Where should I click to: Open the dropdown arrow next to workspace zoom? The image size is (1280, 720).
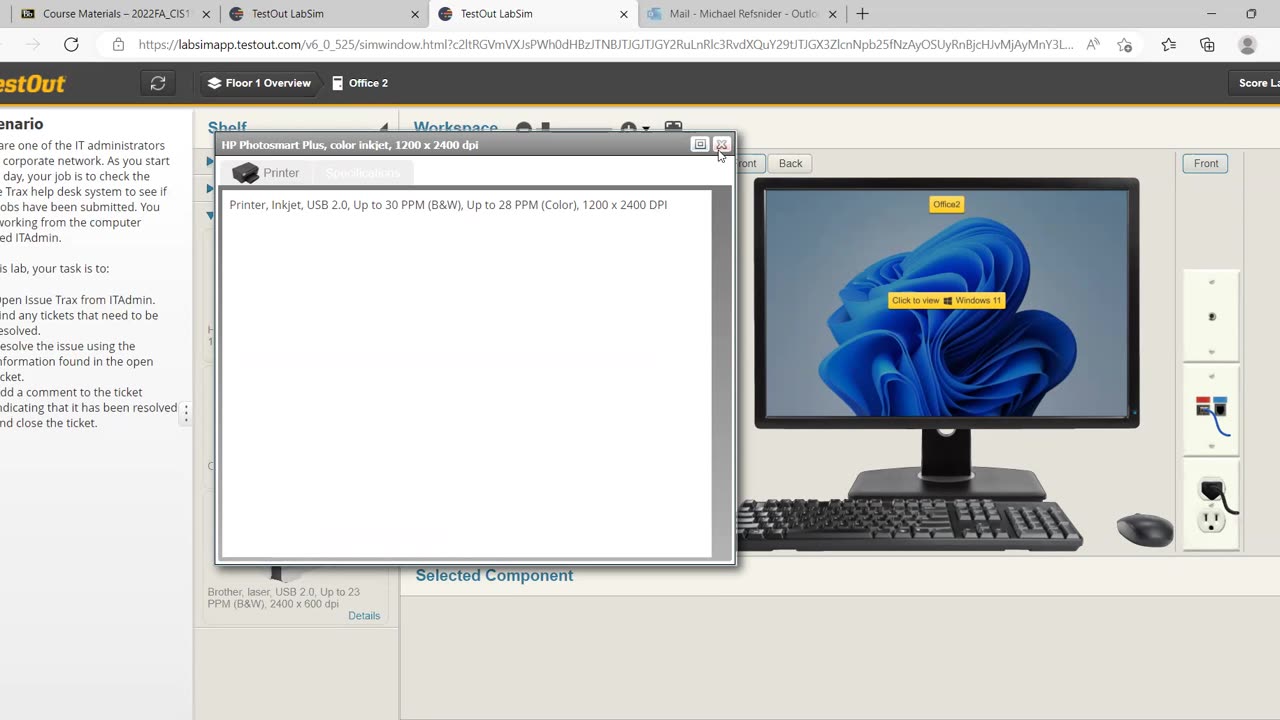(646, 128)
